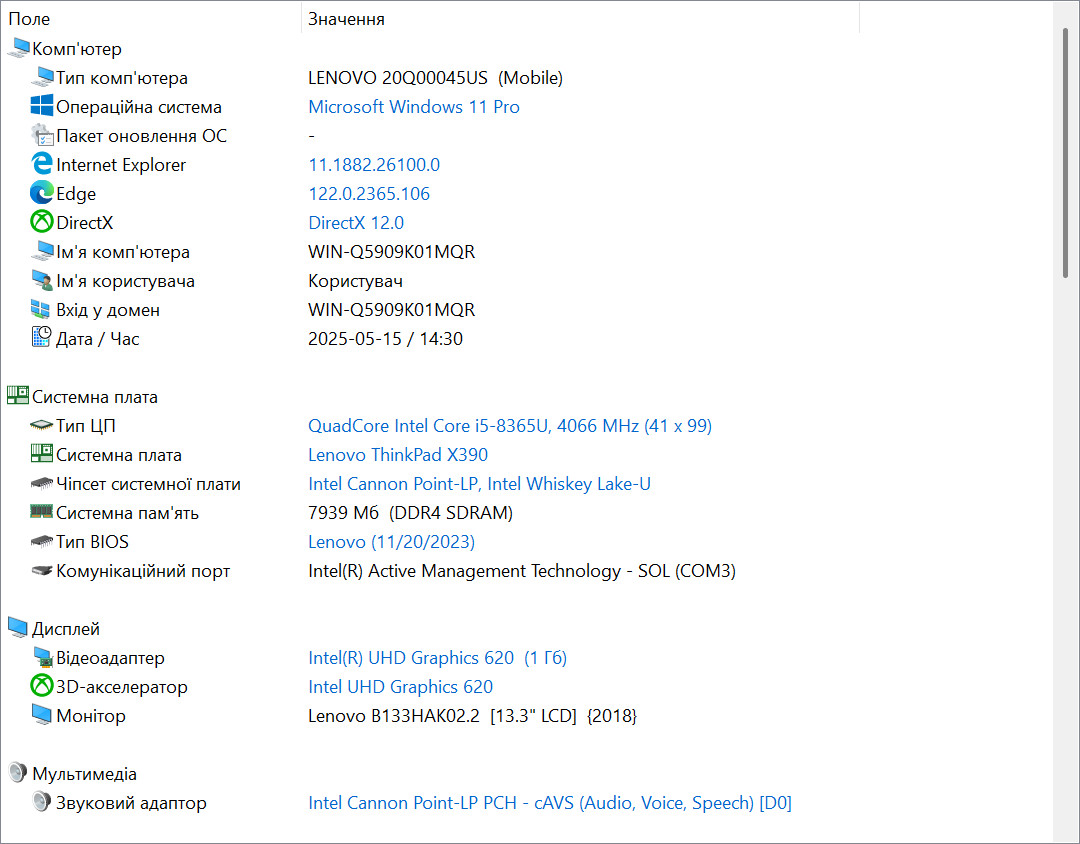The width and height of the screenshot is (1080, 844).
Task: Click the Тип комп'ютера row icon
Action: pos(42,77)
